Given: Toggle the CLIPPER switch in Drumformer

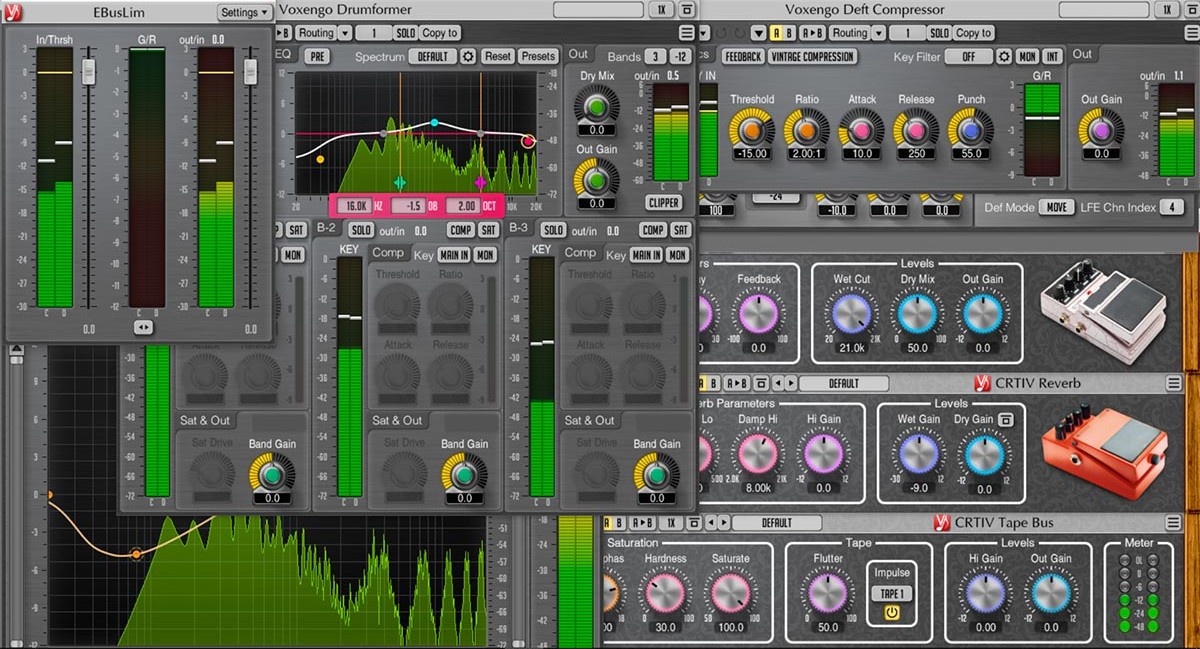Looking at the screenshot, I should click(x=663, y=202).
